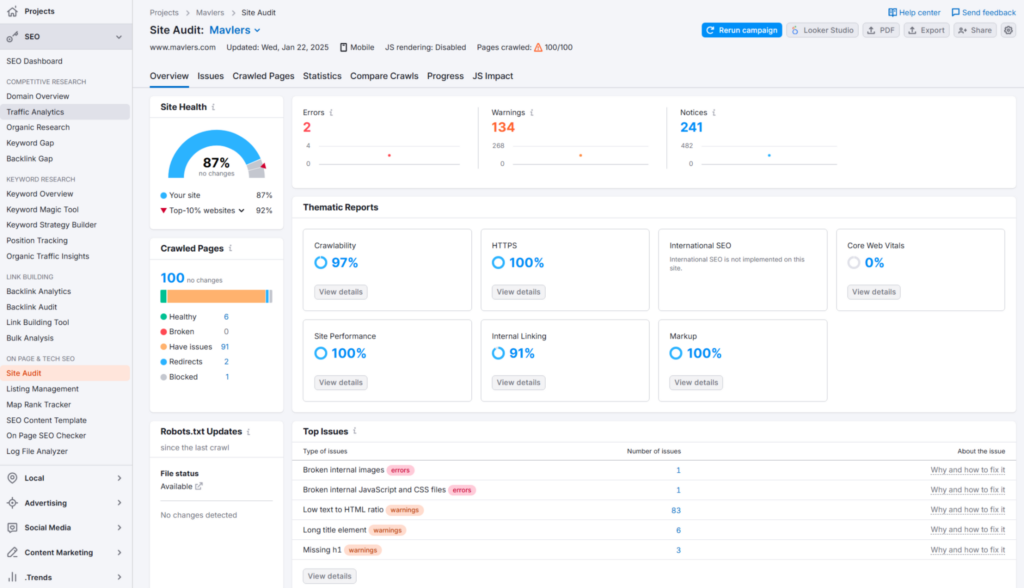
Task: View details for Markup report
Action: pos(696,383)
